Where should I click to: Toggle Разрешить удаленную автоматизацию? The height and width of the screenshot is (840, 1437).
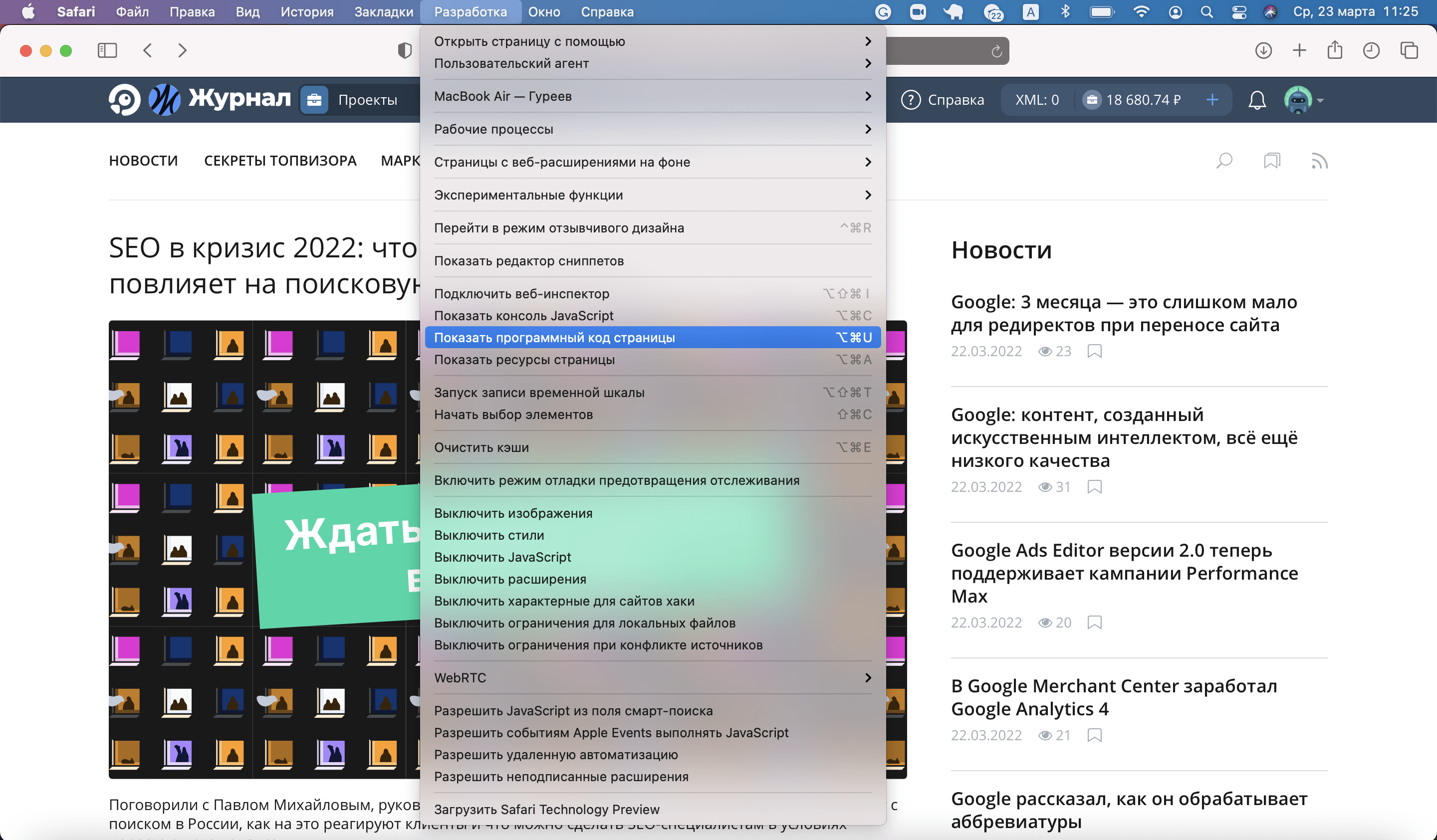653,755
